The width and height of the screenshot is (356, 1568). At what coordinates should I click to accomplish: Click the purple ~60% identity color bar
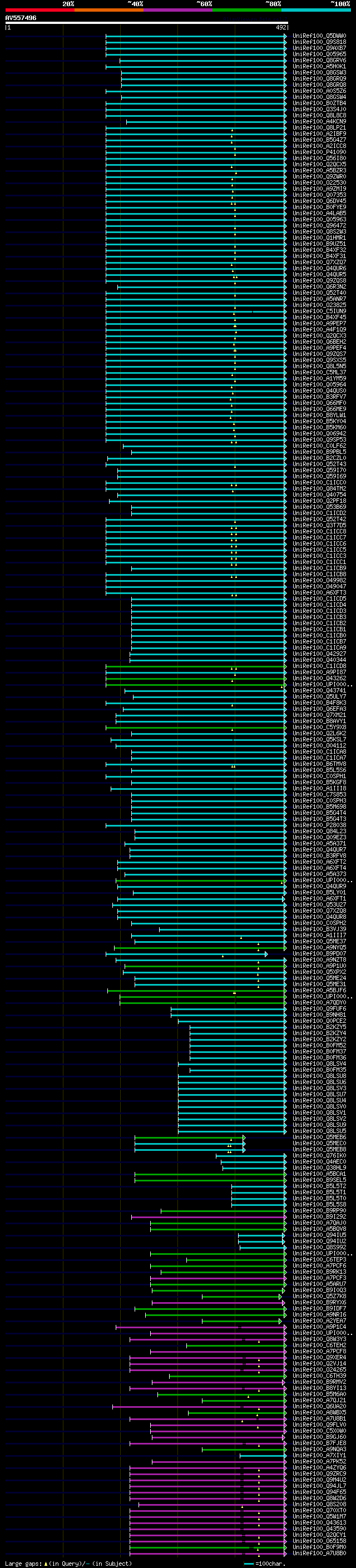coord(179,10)
